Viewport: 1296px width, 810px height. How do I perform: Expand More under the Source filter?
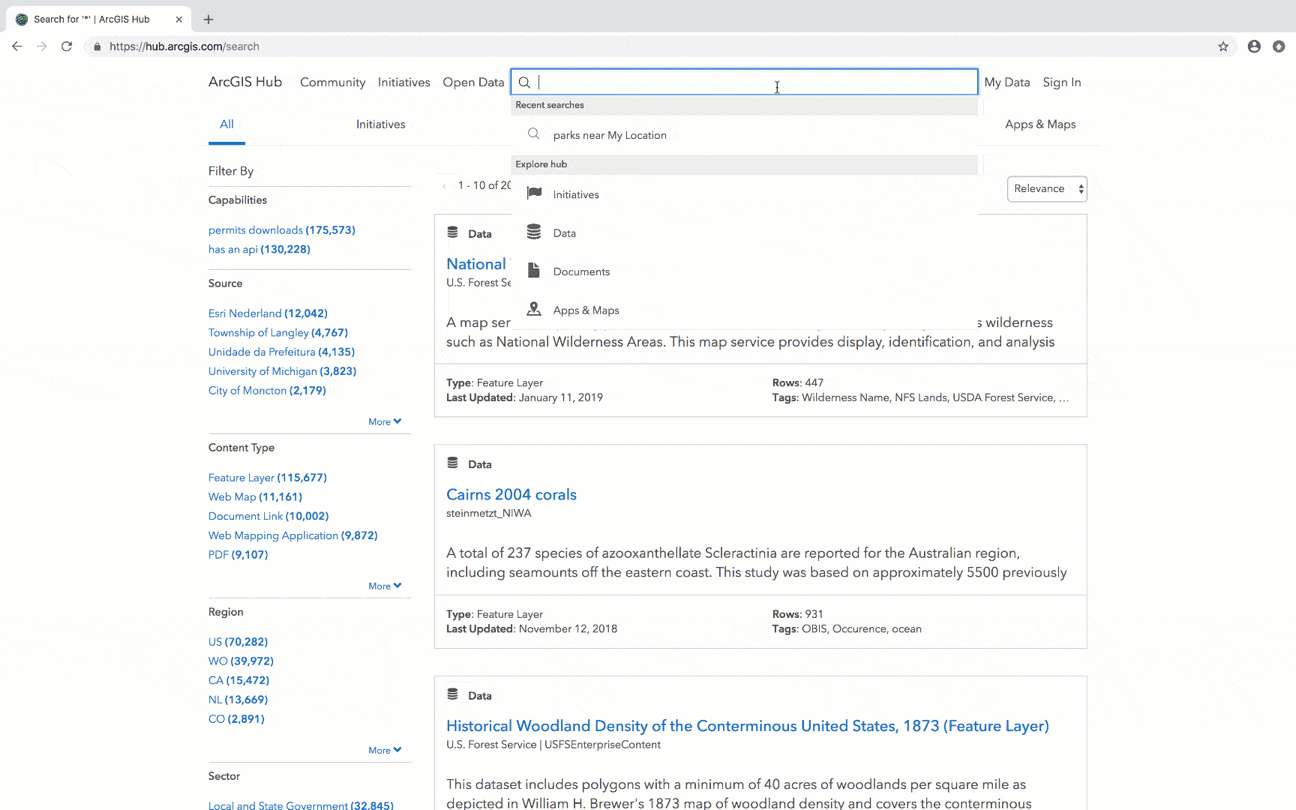pyautogui.click(x=385, y=420)
